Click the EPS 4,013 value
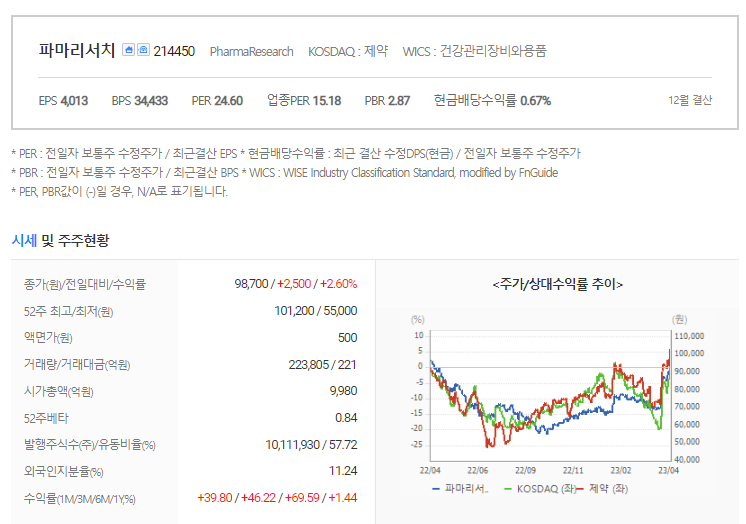Viewport: 746px width, 524px height. tap(63, 101)
